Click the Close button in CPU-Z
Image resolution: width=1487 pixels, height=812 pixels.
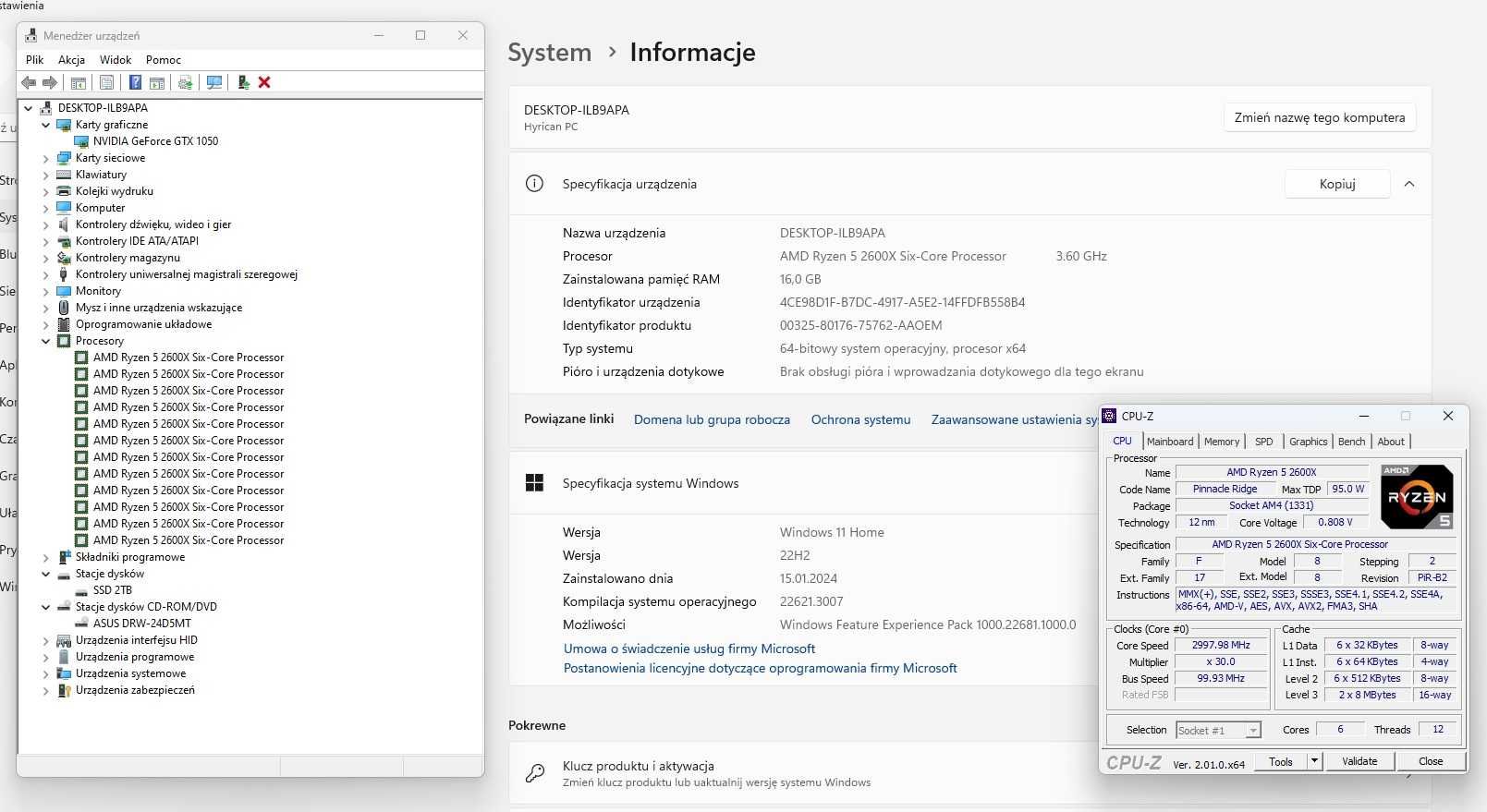click(1431, 761)
